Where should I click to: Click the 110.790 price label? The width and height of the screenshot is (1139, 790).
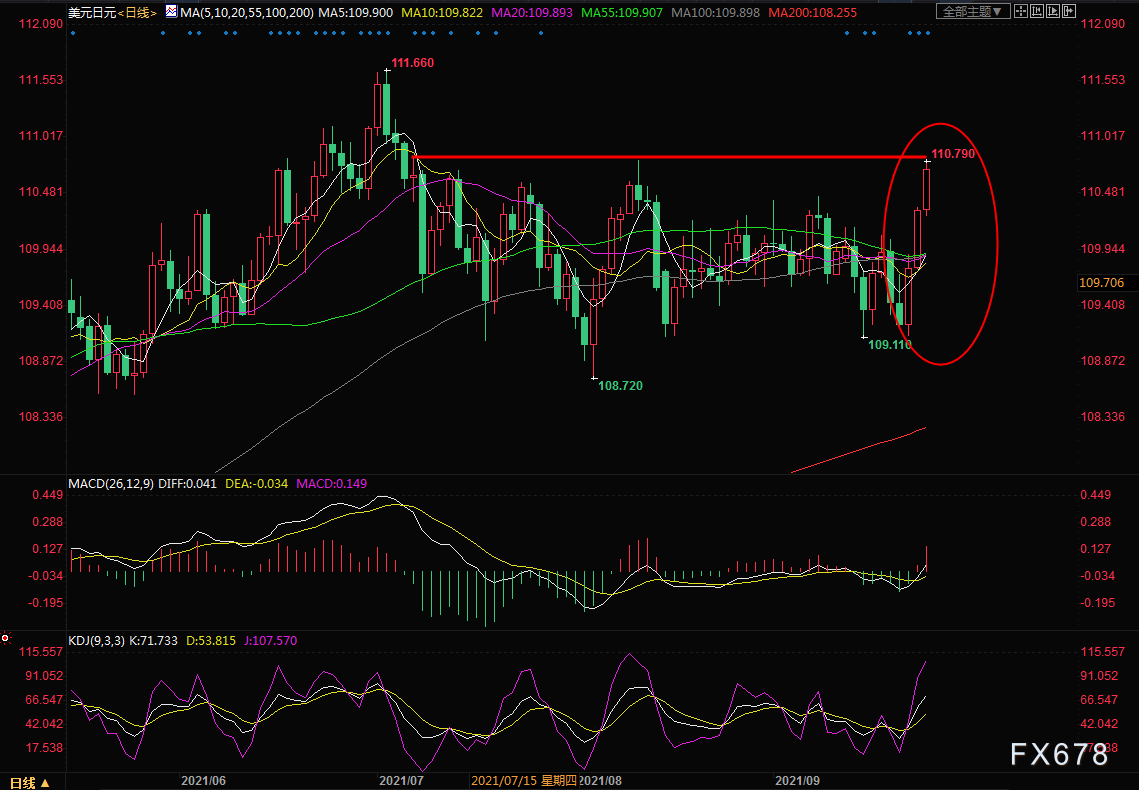click(x=952, y=154)
